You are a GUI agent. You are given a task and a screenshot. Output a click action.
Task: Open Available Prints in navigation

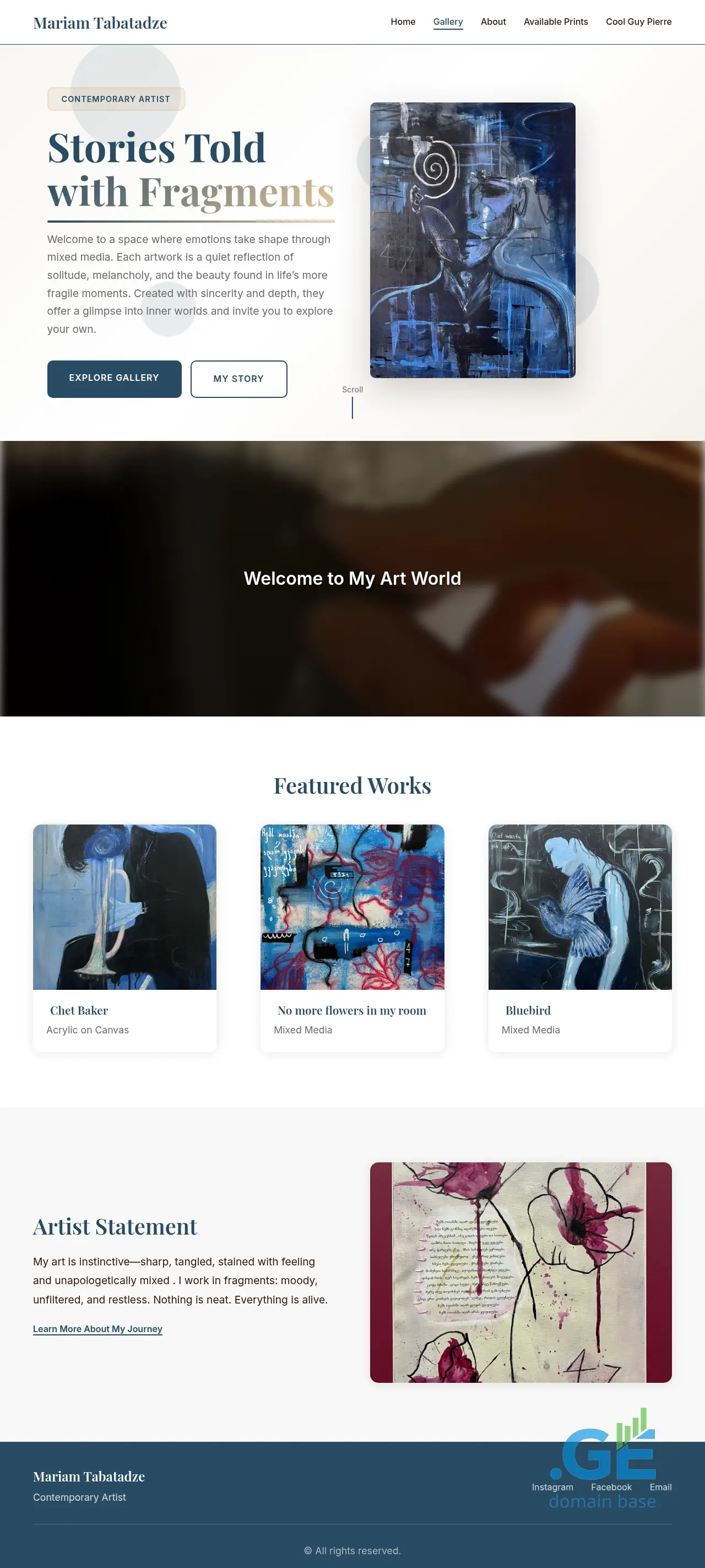[555, 22]
